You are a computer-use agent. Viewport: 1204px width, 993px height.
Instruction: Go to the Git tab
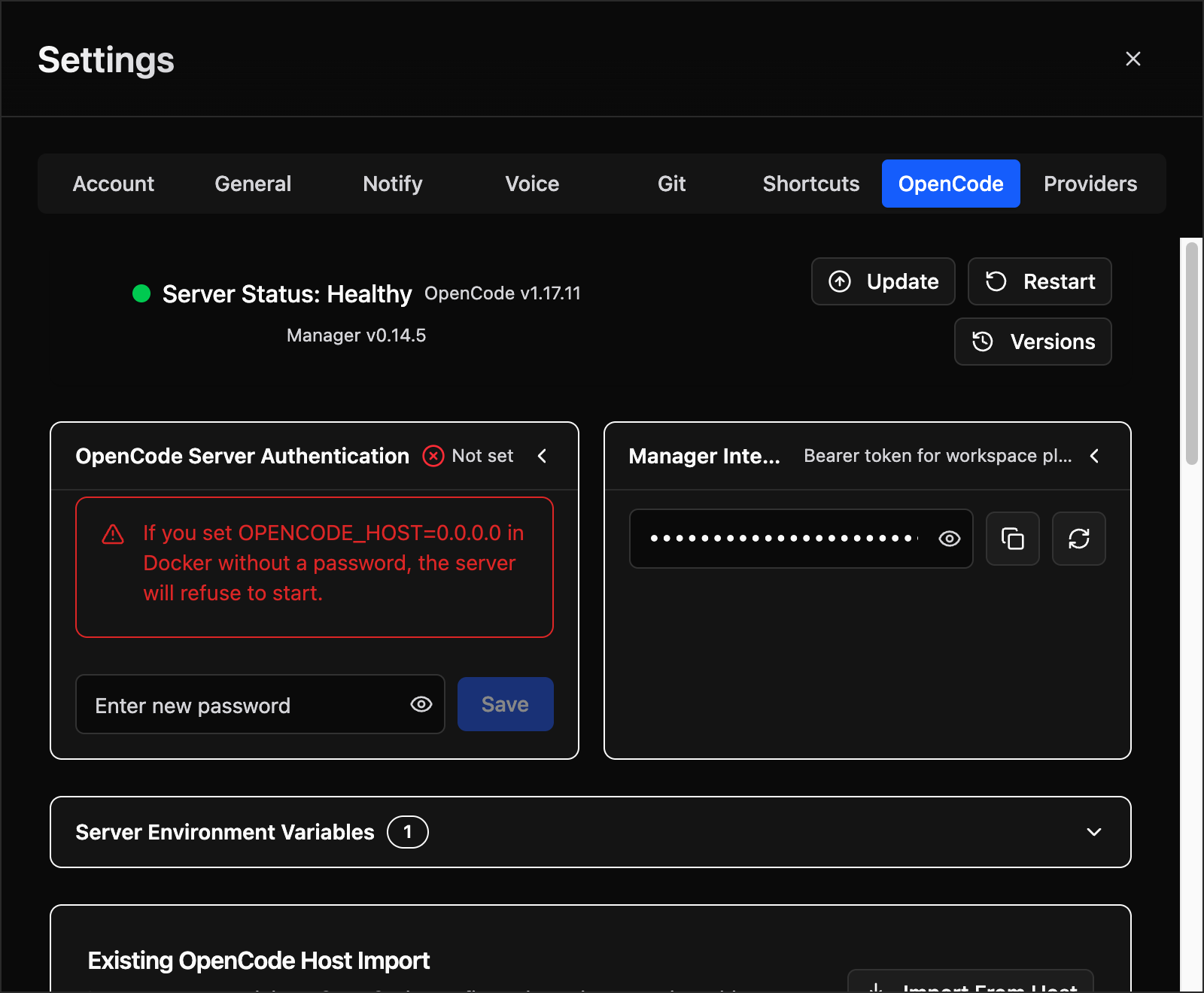(672, 184)
